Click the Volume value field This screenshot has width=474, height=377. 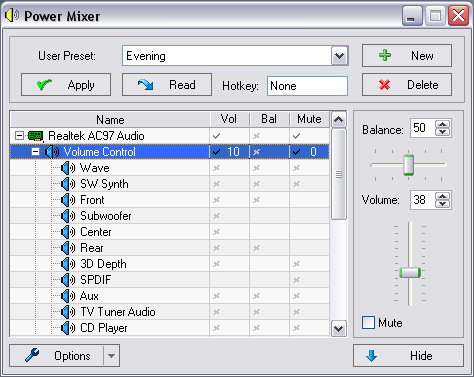[422, 200]
